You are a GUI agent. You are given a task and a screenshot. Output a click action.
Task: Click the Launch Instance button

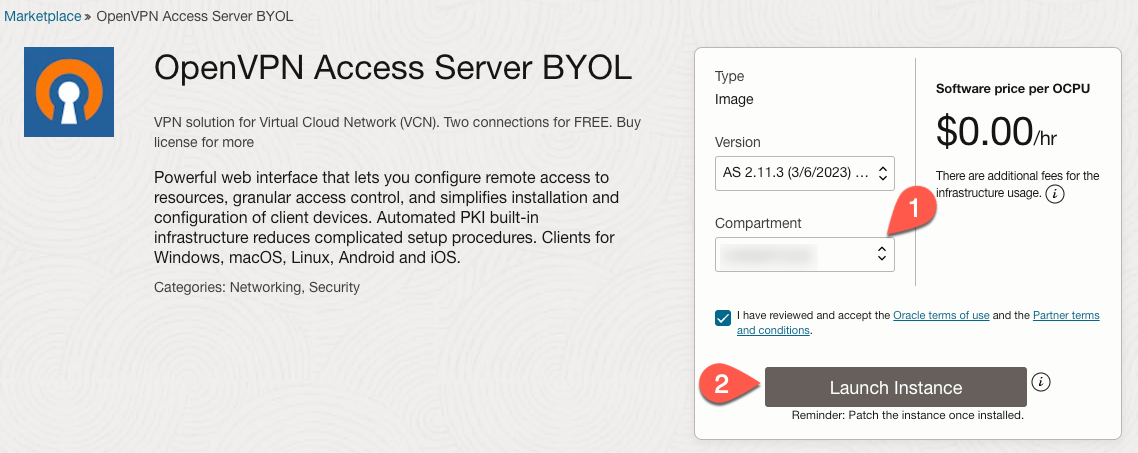point(896,387)
